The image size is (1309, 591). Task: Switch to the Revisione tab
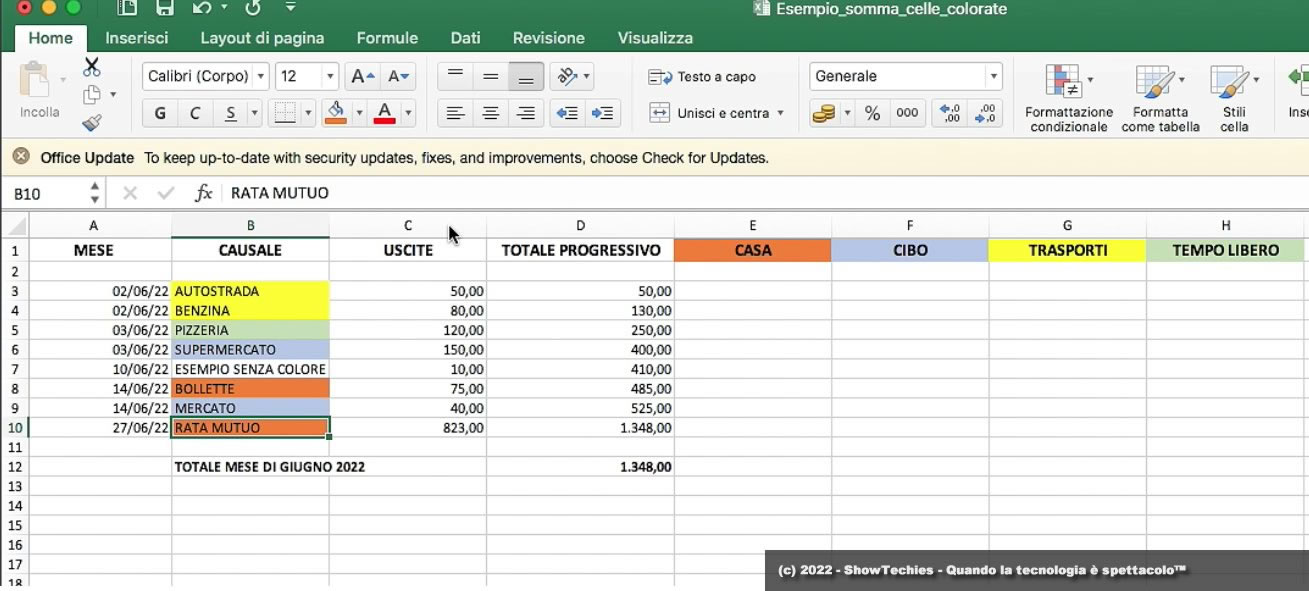pos(549,38)
